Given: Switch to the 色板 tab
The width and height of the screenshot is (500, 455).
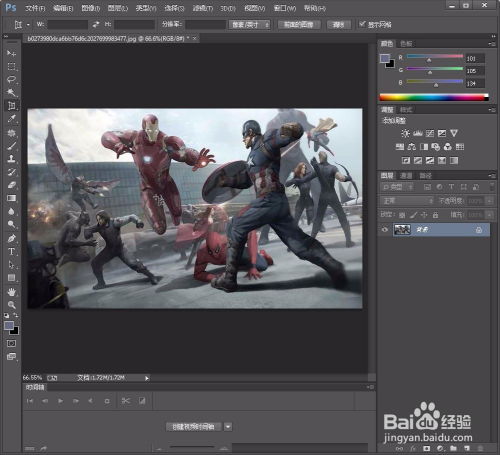Looking at the screenshot, I should pyautogui.click(x=406, y=44).
